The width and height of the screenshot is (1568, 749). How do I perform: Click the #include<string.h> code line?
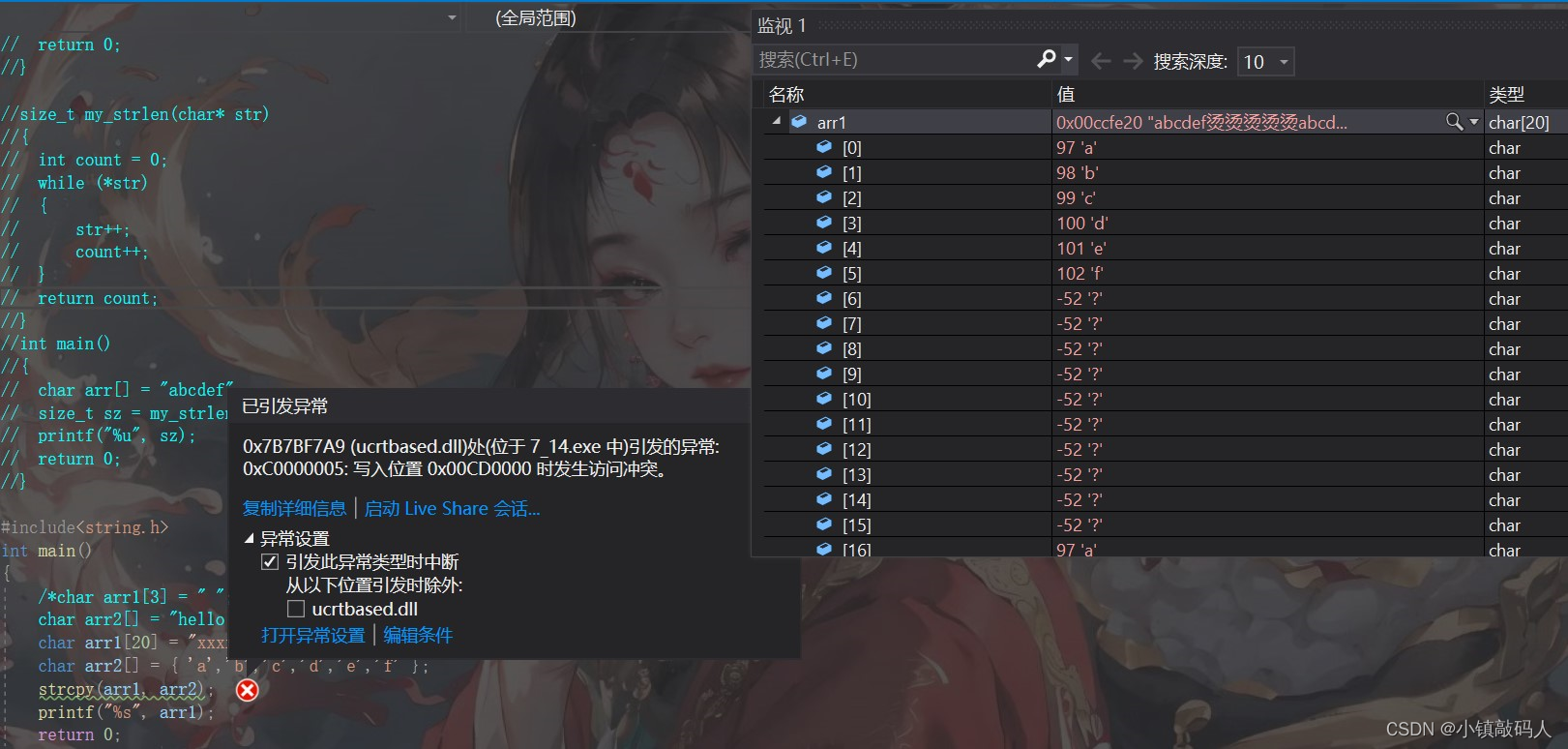pos(85,527)
